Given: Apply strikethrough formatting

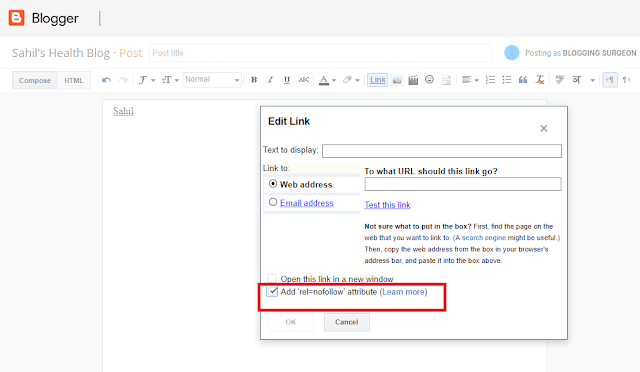Looking at the screenshot, I should 303,80.
